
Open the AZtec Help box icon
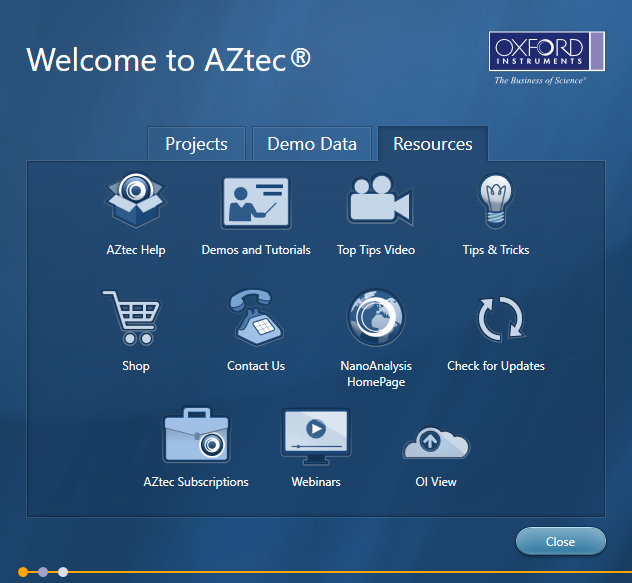[x=135, y=203]
